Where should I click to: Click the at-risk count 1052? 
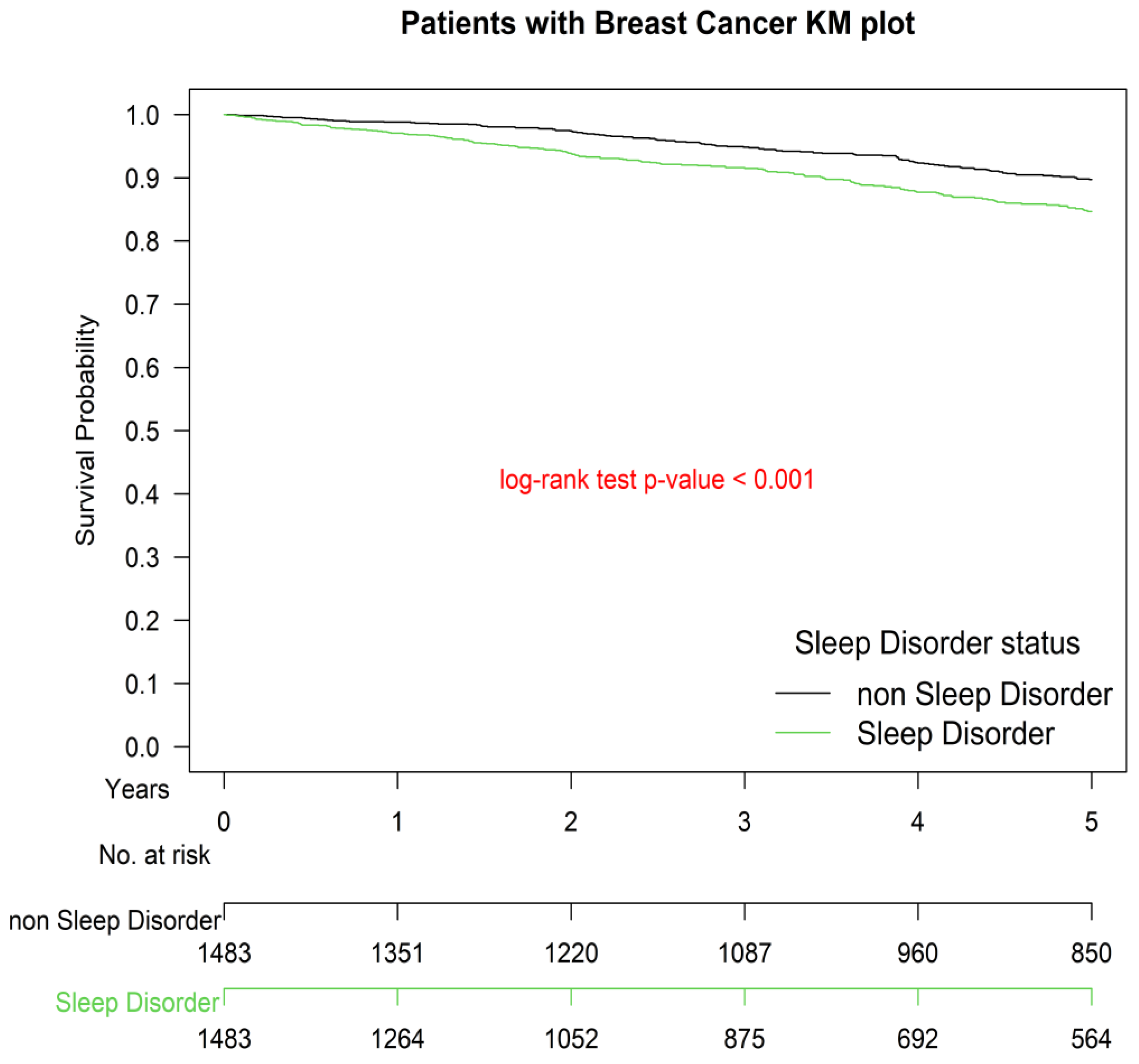tap(571, 1039)
